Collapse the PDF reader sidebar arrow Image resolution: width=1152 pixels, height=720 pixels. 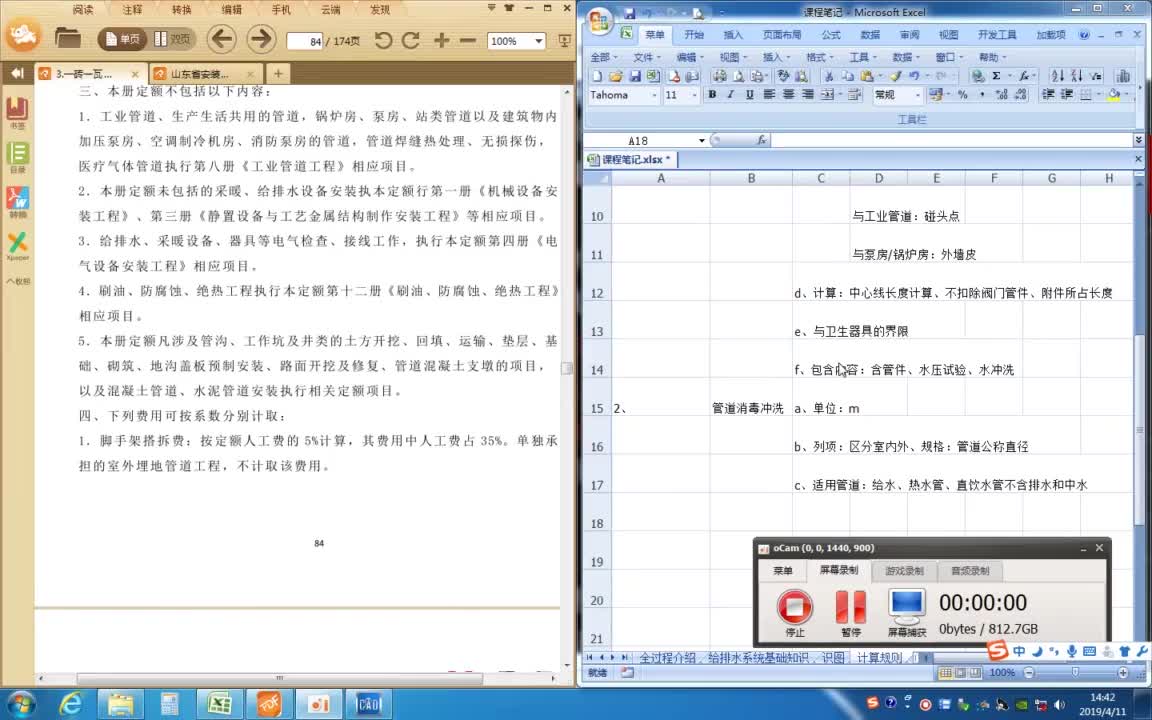click(18, 73)
